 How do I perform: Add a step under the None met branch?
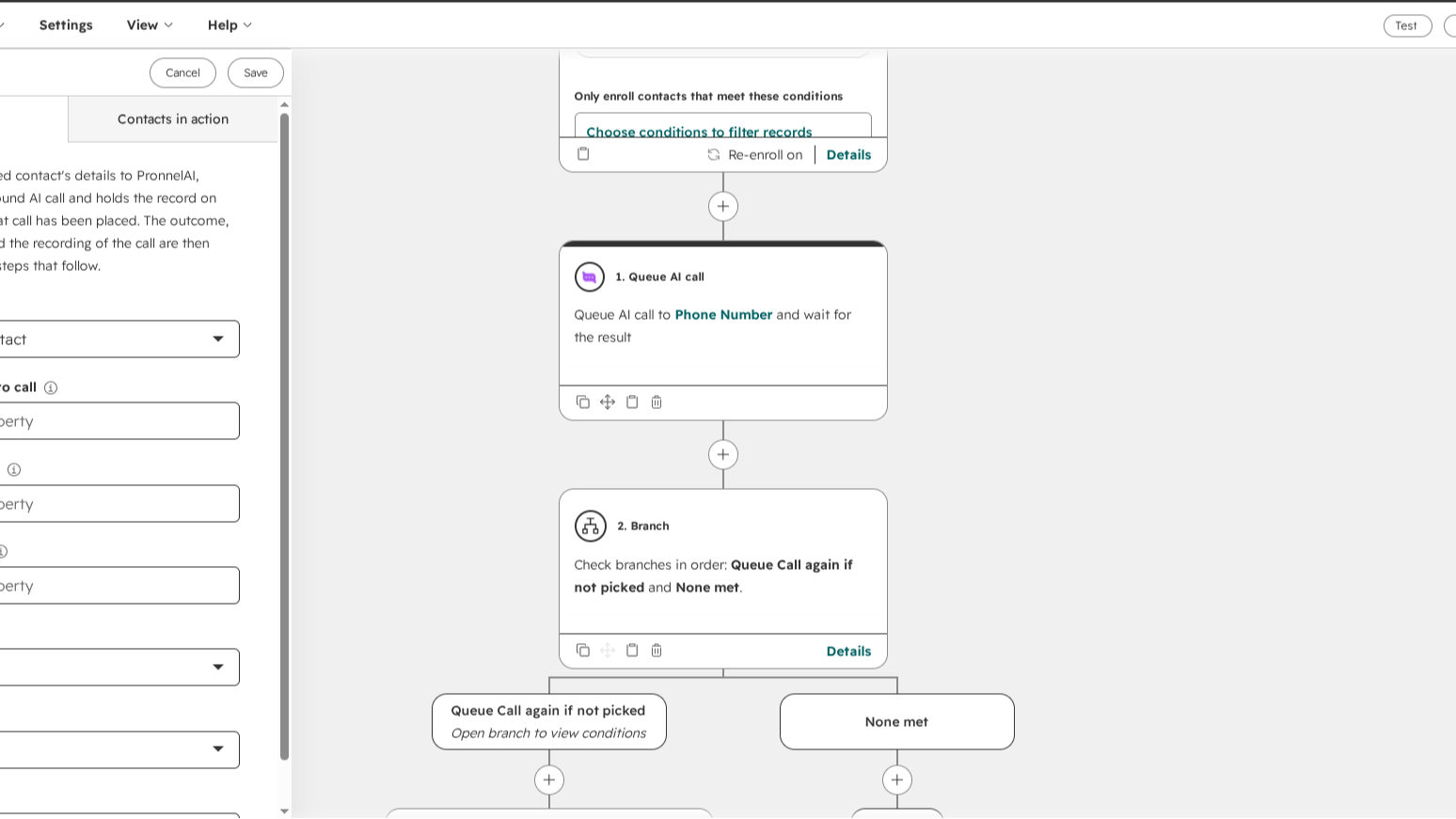click(897, 780)
